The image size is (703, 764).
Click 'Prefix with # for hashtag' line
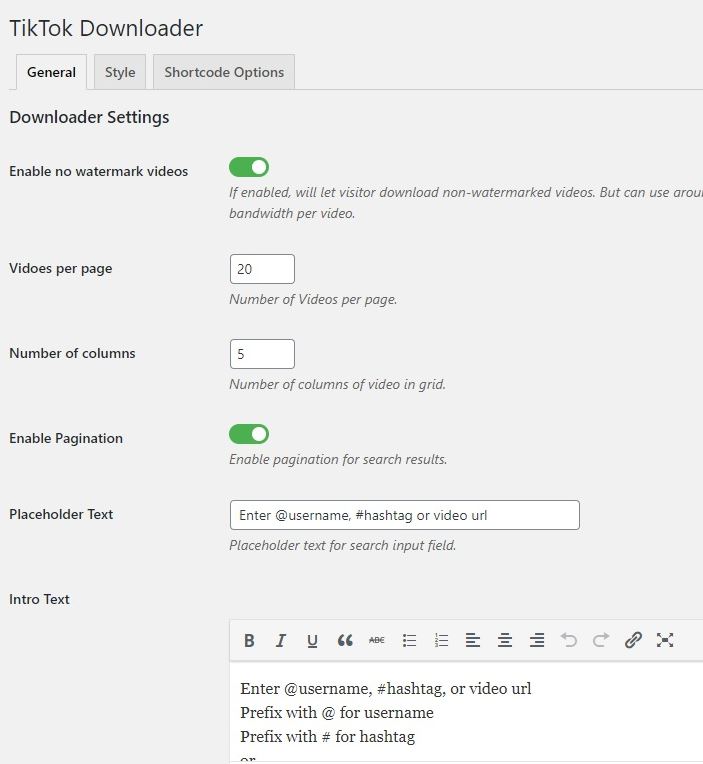(x=327, y=736)
